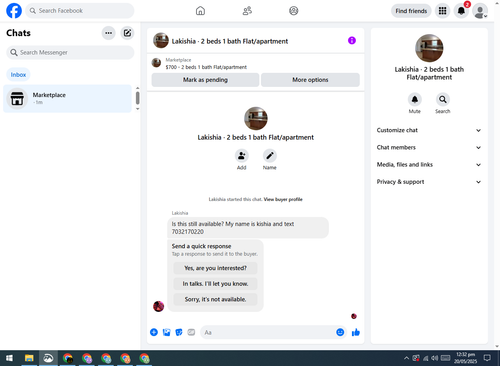Search in conversation magnifier icon

(443, 99)
